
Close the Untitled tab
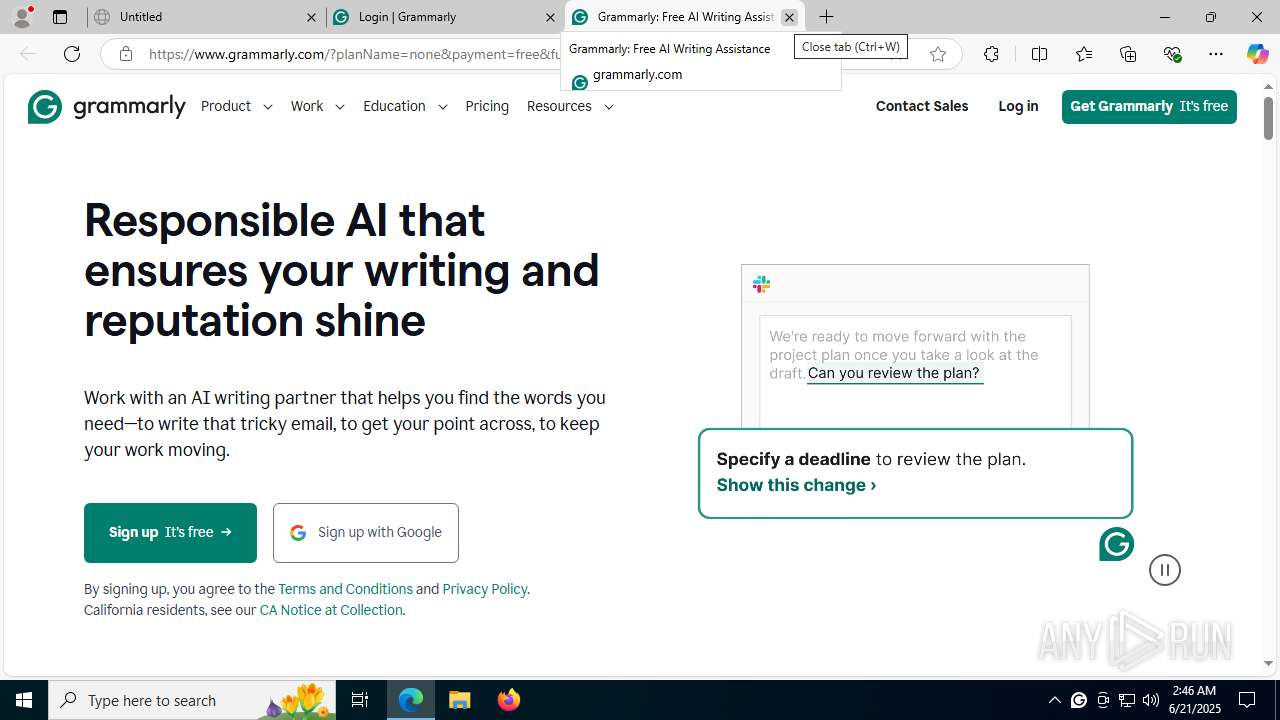coord(311,17)
